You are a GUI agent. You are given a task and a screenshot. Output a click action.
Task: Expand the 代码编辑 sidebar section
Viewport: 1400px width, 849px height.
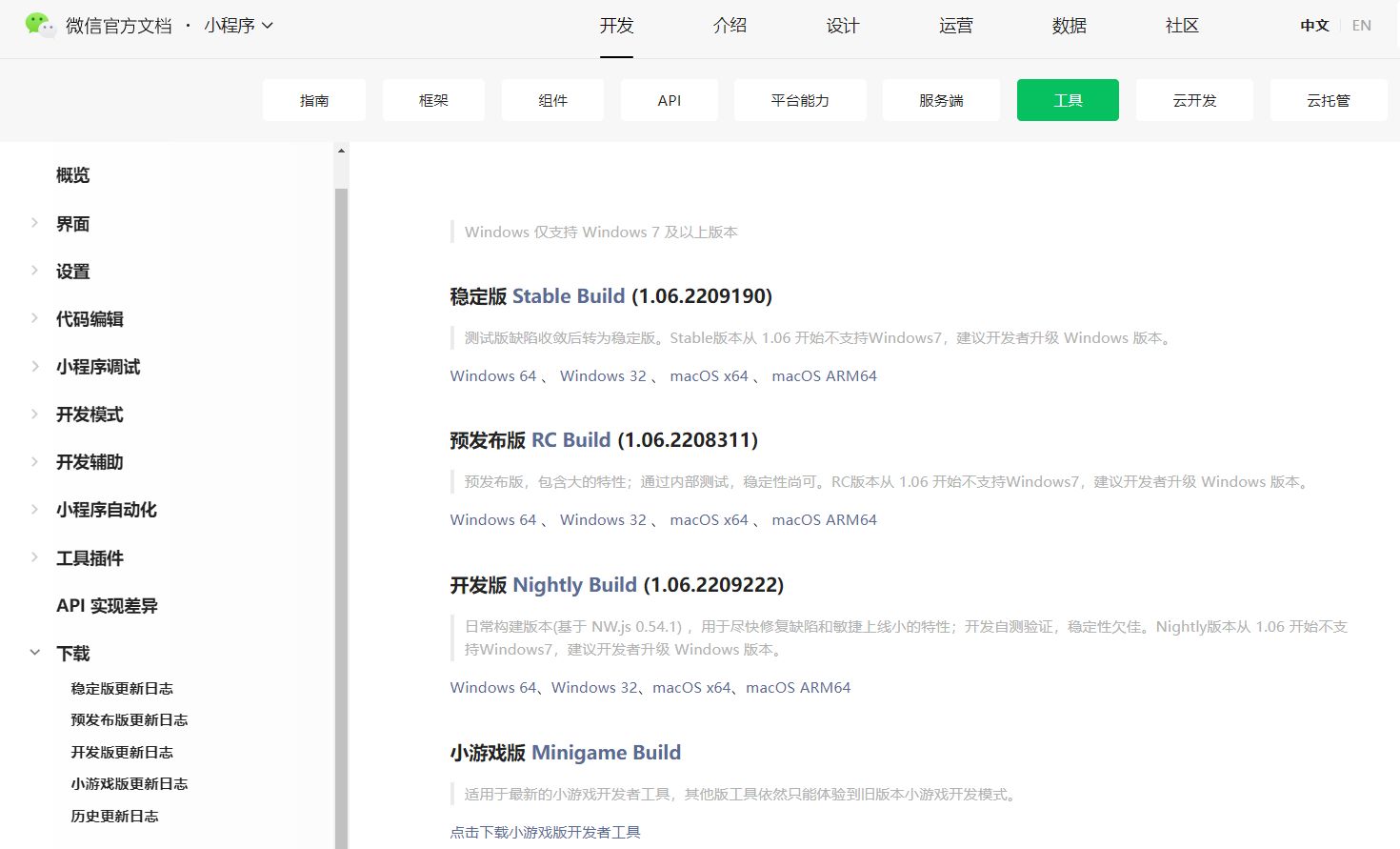pos(34,318)
